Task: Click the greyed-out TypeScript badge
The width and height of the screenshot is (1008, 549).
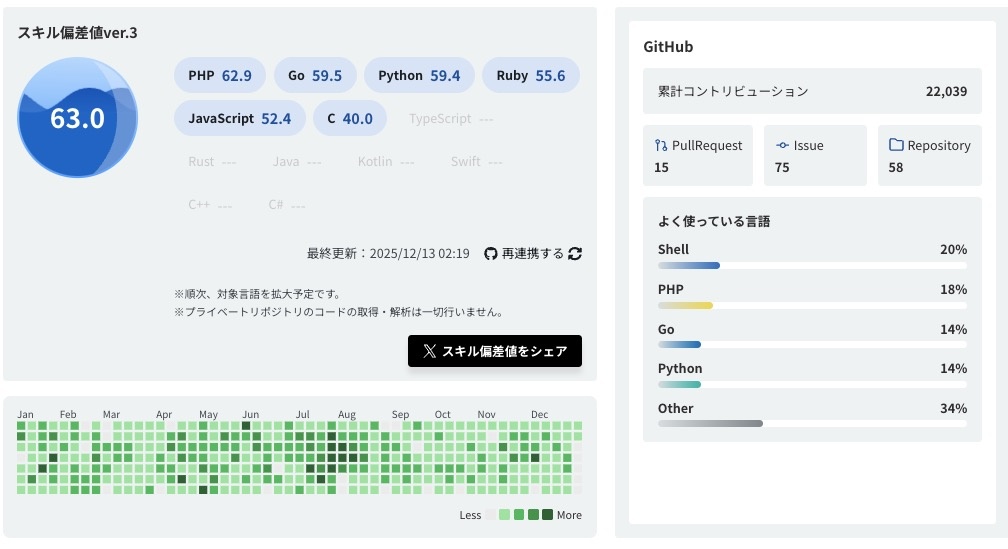Action: tap(450, 119)
